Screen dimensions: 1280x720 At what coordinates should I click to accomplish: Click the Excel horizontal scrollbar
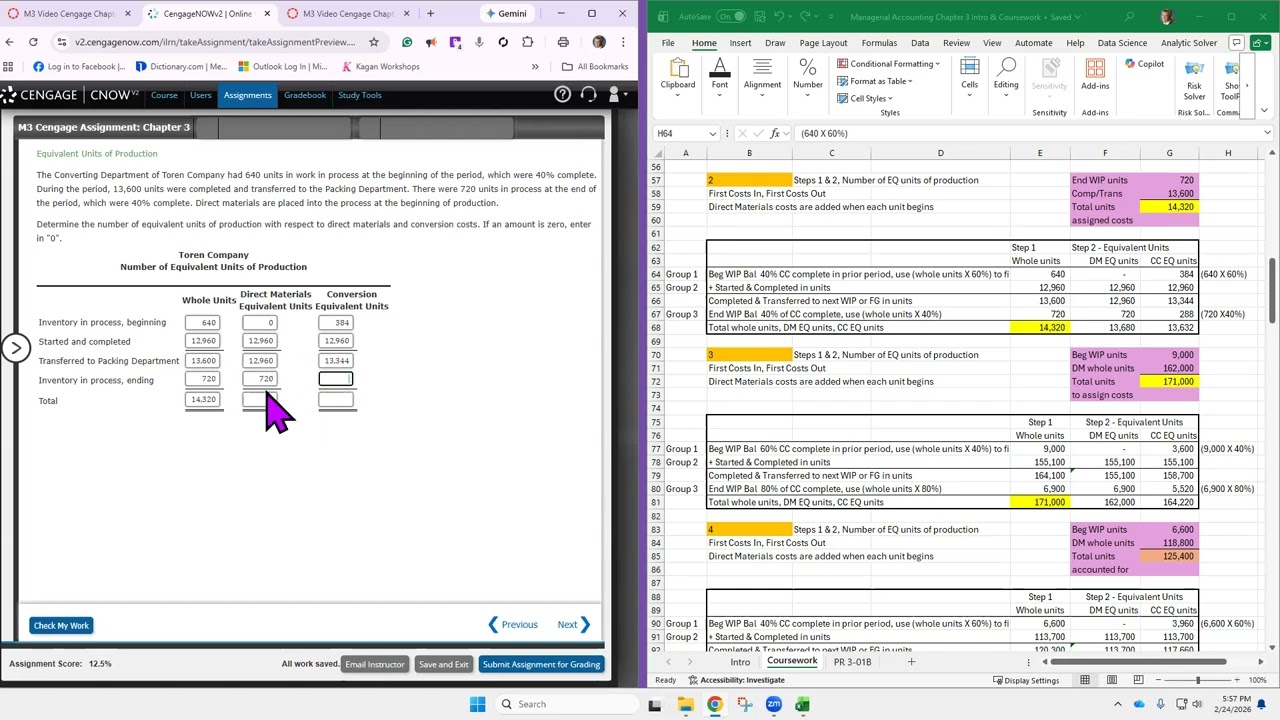click(x=1139, y=662)
